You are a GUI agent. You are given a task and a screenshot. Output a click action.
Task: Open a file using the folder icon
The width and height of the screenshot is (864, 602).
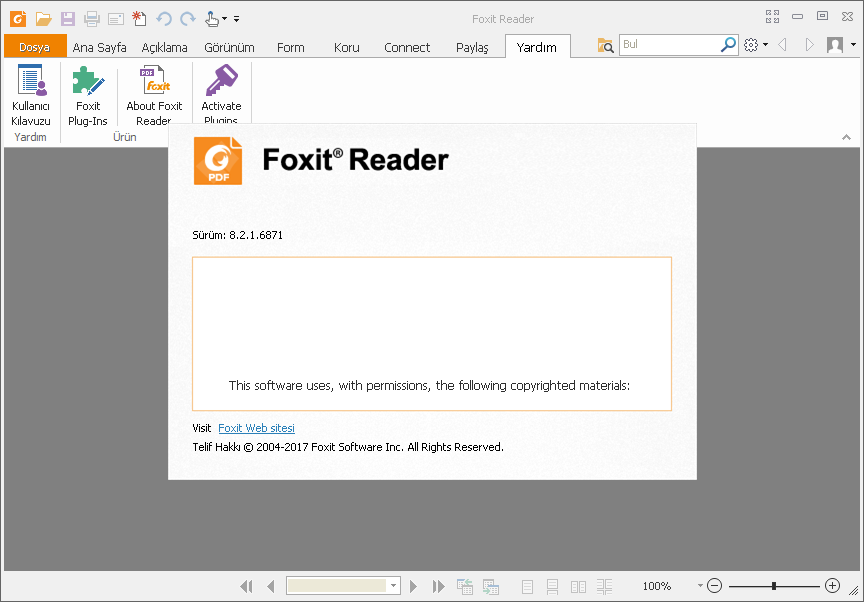point(44,19)
